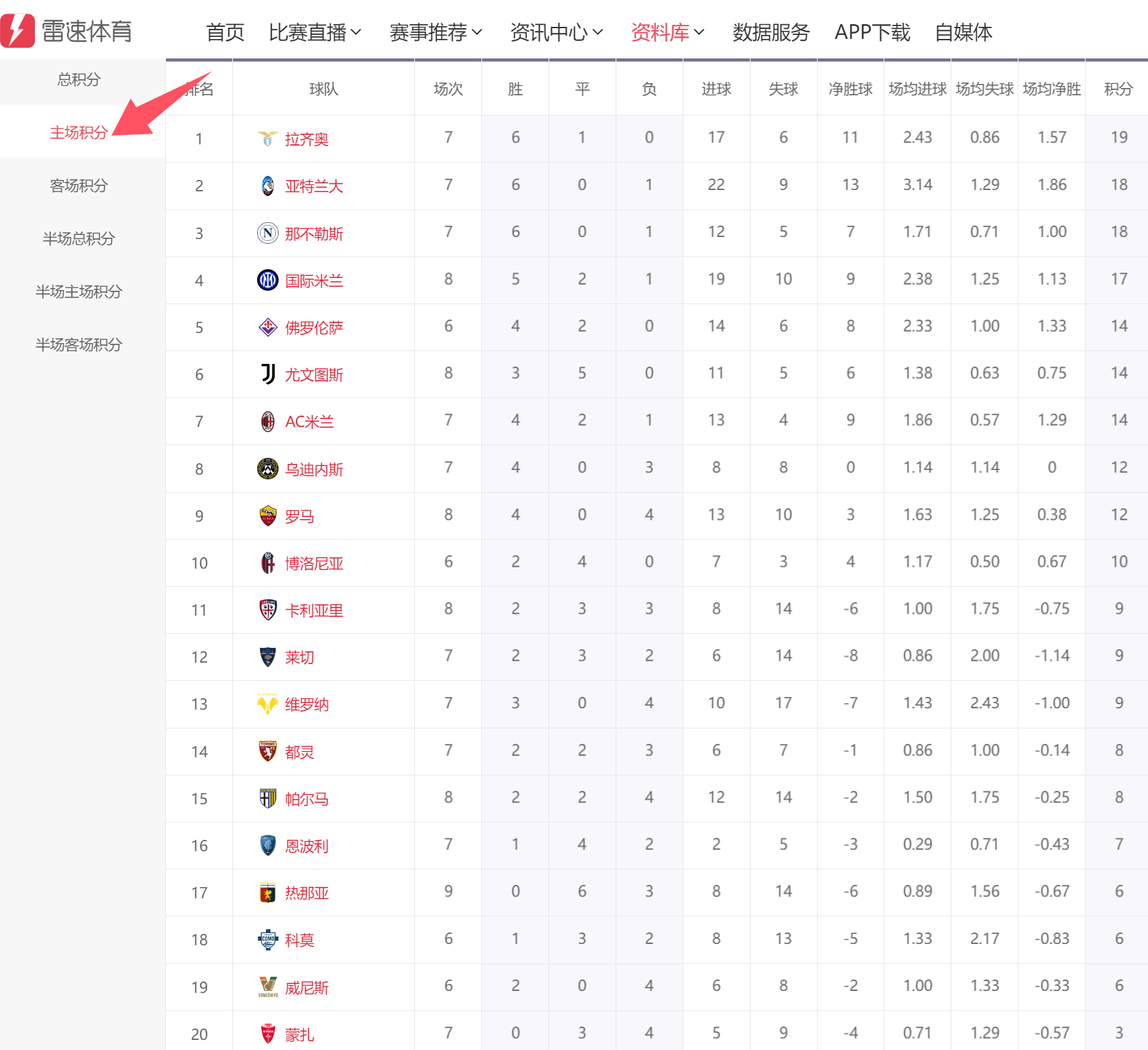Click the 拉齐奥 team crest icon
Screen dimensions: 1148x1050
coord(268,139)
